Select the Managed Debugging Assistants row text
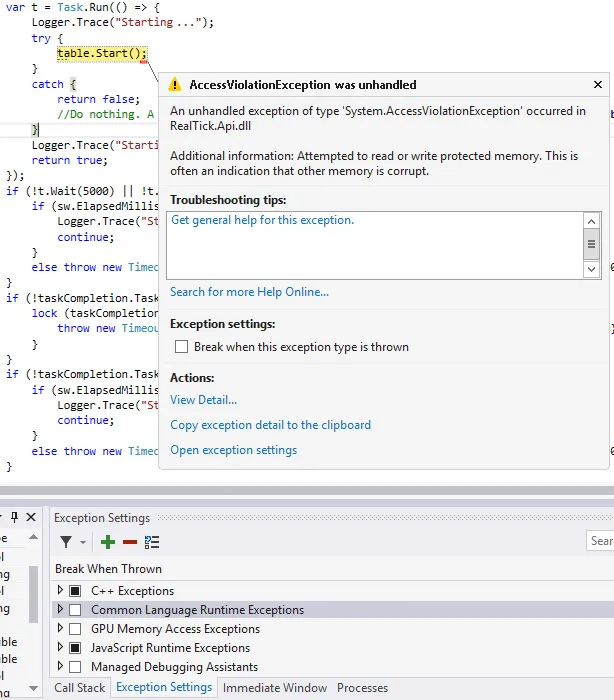Screen dimensions: 614x700 click(x=175, y=667)
